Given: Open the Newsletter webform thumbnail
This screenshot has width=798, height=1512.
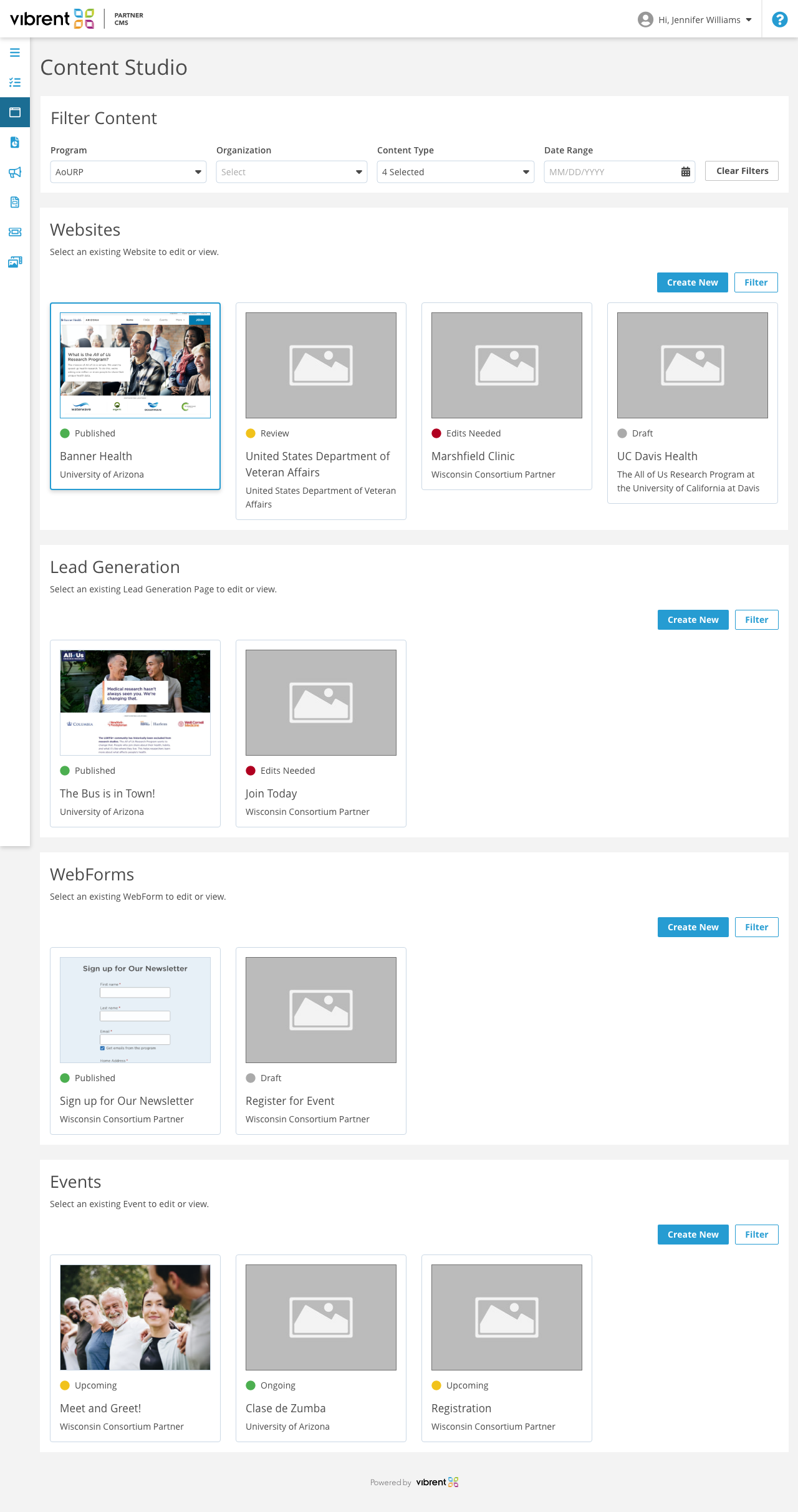Looking at the screenshot, I should pyautogui.click(x=135, y=1010).
